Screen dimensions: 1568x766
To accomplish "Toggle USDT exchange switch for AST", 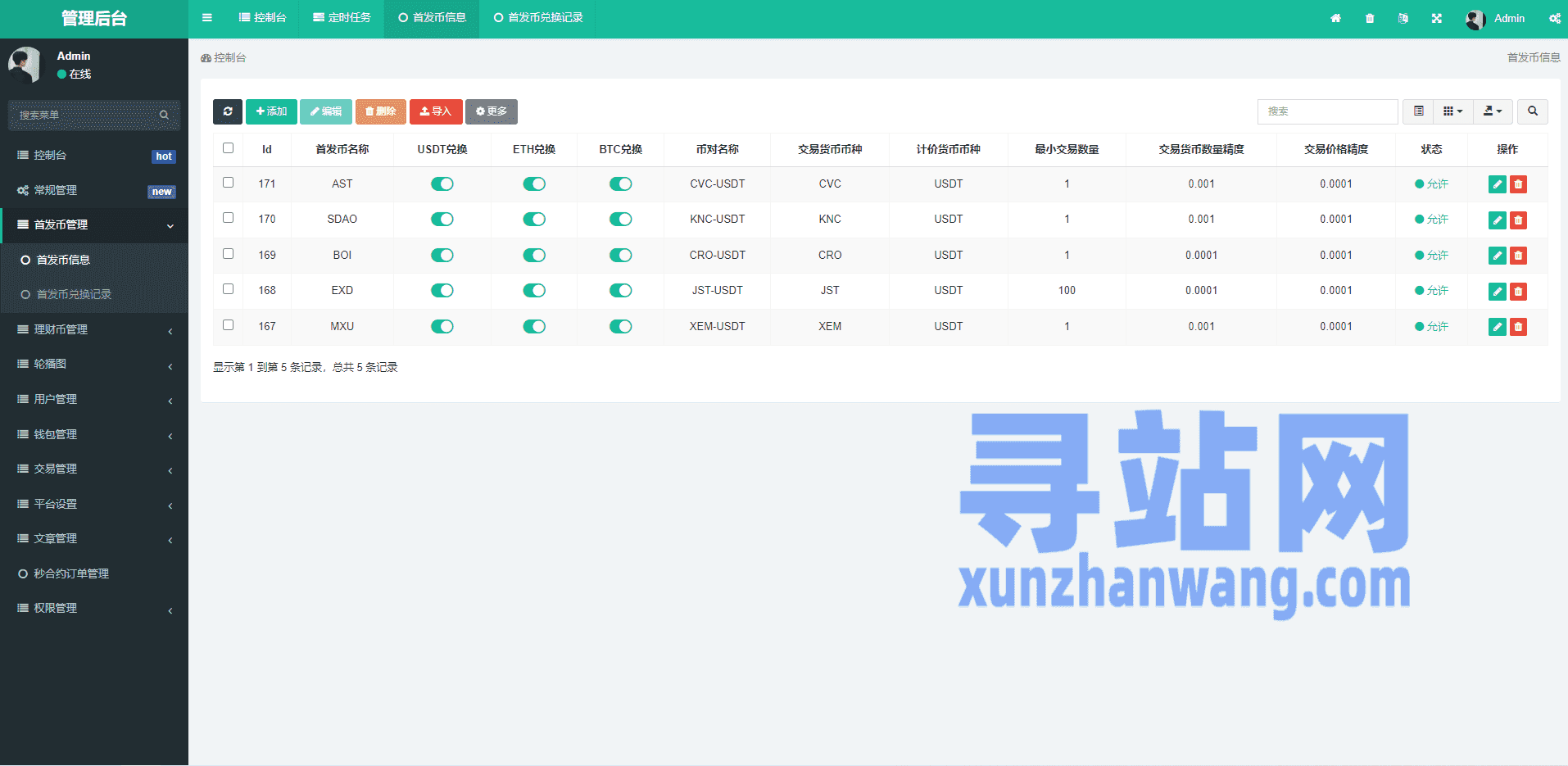I will (x=442, y=184).
